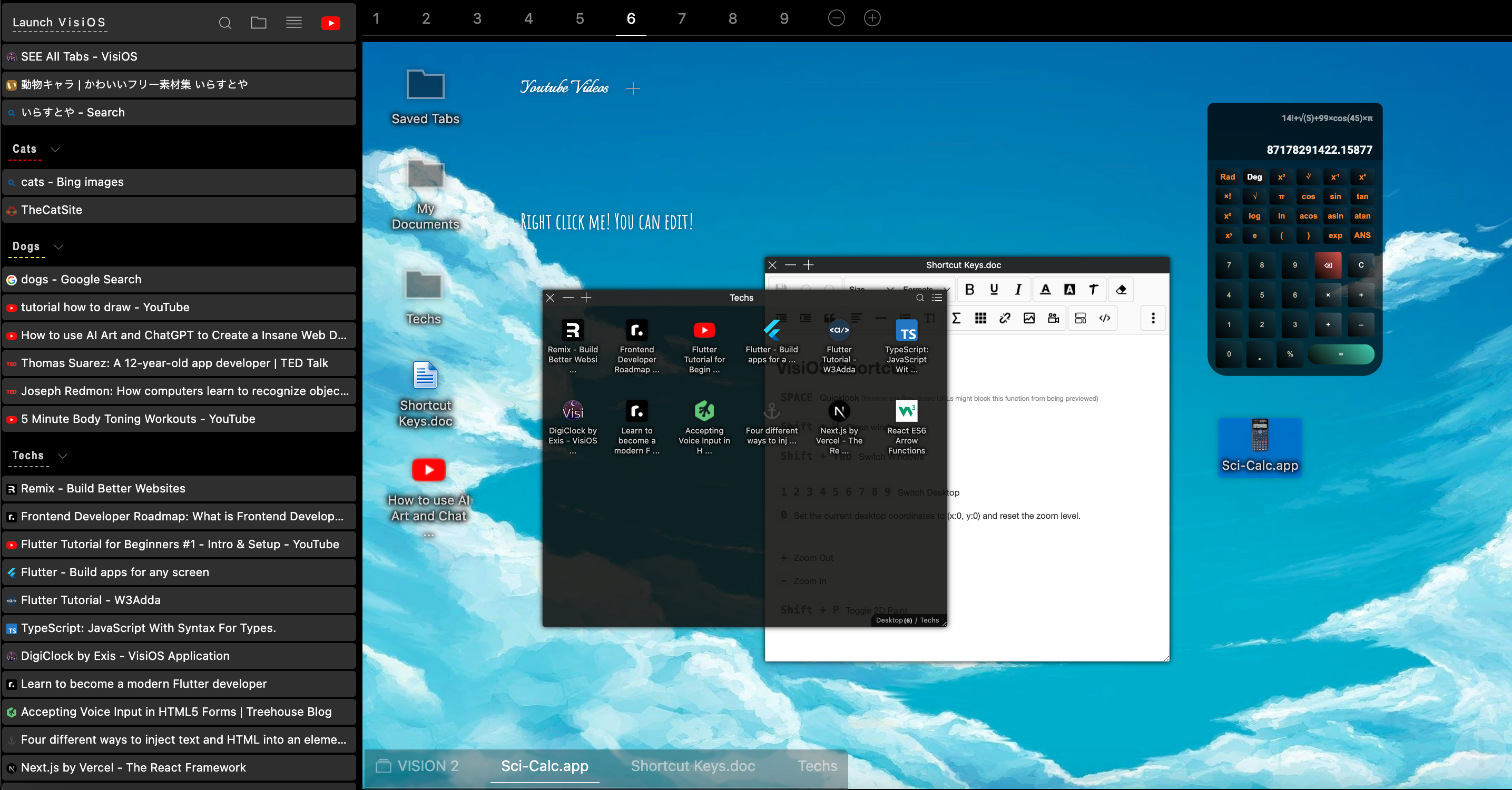Viewport: 1512px width, 790px height.
Task: Open Remix icon in the Techs window
Action: pyautogui.click(x=573, y=347)
